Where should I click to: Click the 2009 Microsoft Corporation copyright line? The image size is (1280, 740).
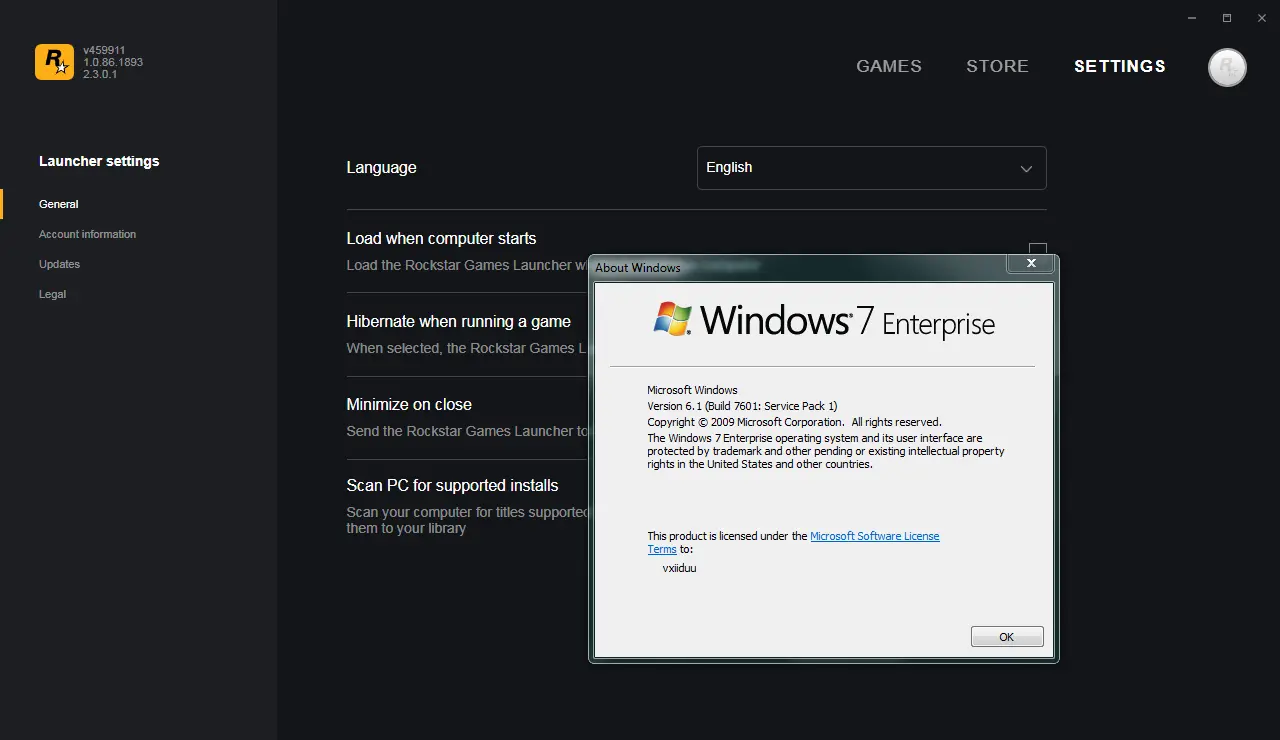tap(794, 422)
